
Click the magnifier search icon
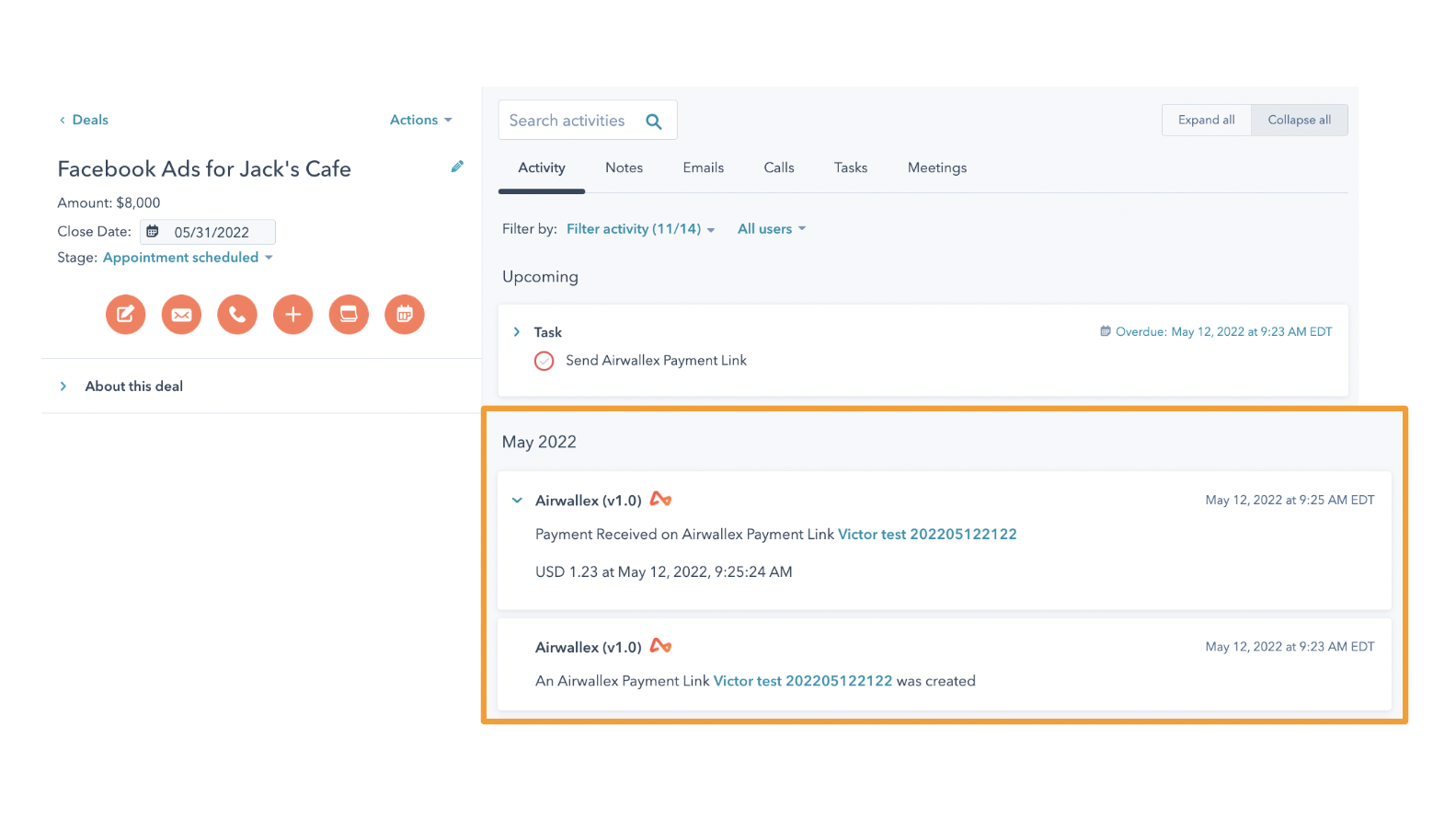654,121
